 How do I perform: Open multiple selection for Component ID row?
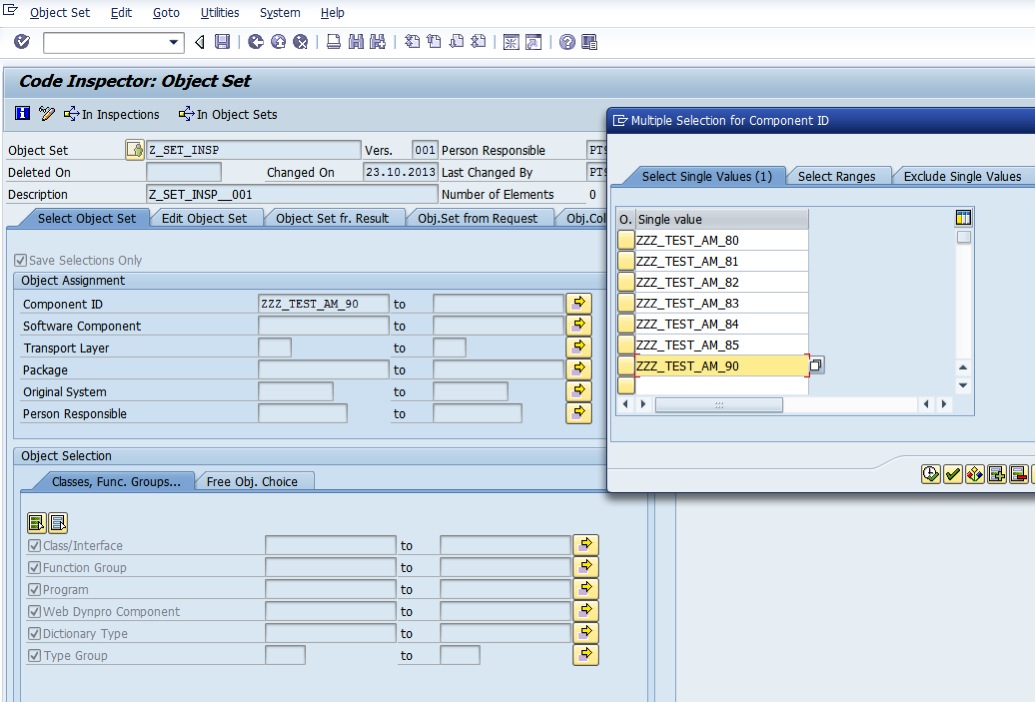[x=579, y=303]
